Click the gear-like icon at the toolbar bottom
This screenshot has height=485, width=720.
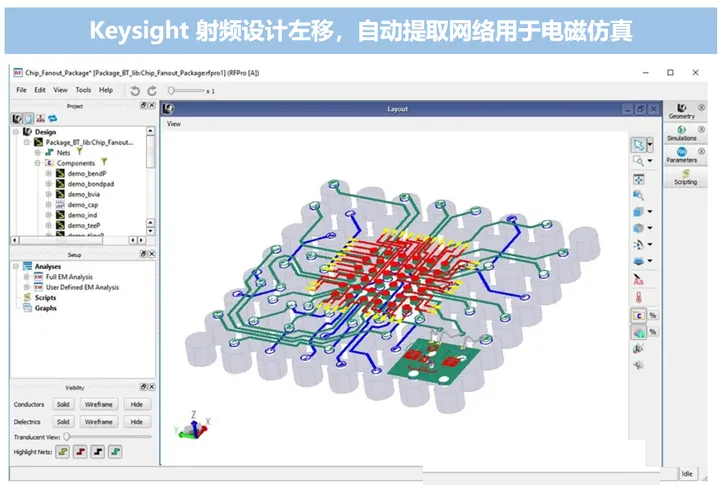(x=638, y=366)
